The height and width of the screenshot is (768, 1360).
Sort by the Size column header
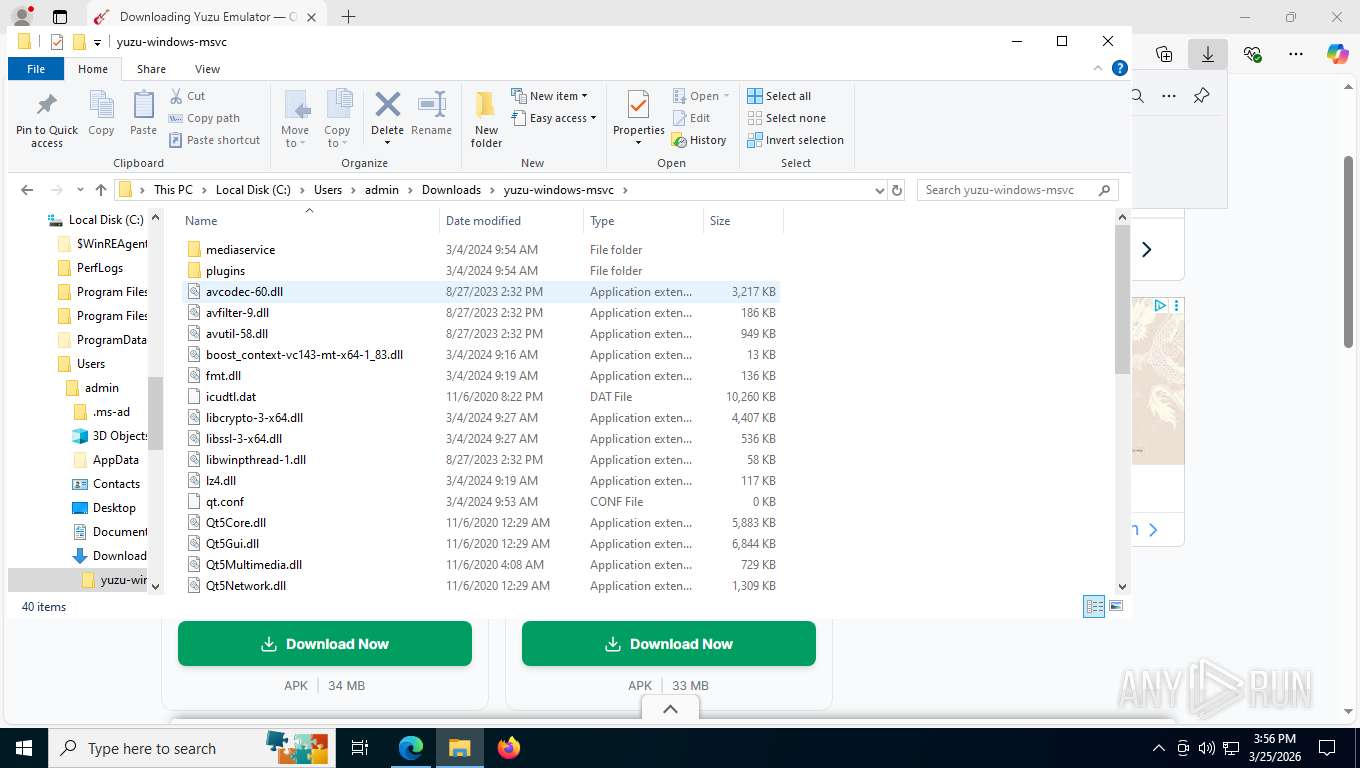tap(742, 221)
